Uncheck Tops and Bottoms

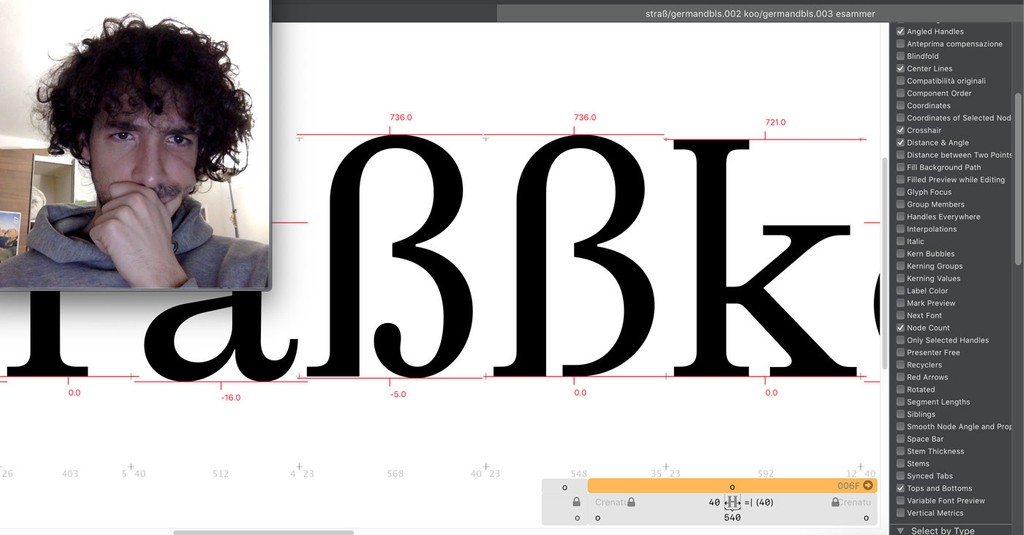coord(901,488)
